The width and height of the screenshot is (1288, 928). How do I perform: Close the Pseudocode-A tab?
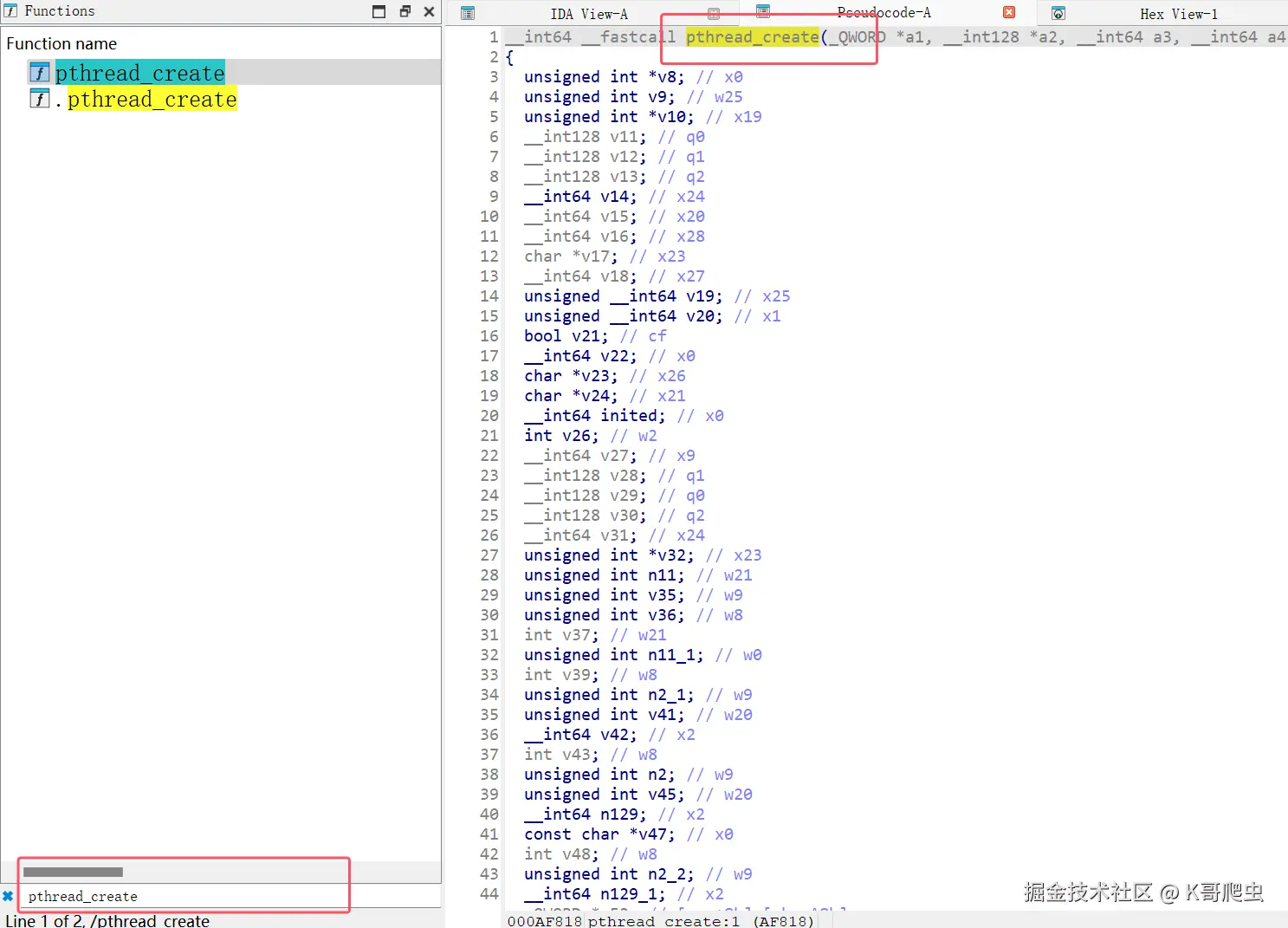1009,12
